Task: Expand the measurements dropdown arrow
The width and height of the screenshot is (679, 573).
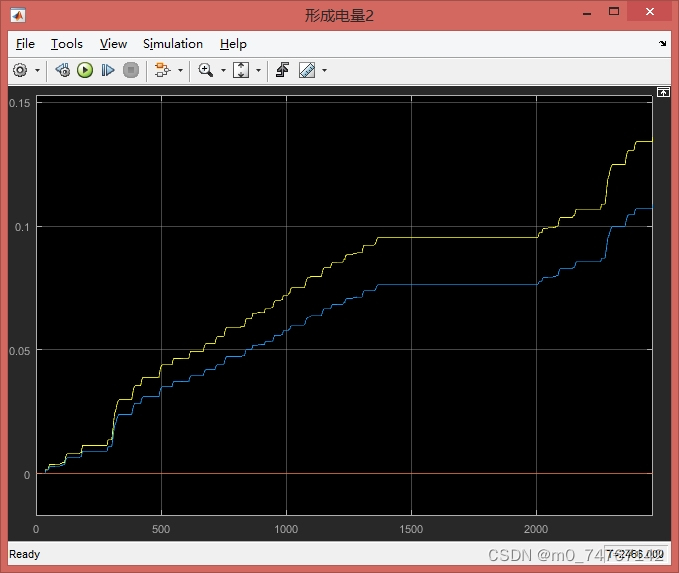Action: (x=324, y=70)
